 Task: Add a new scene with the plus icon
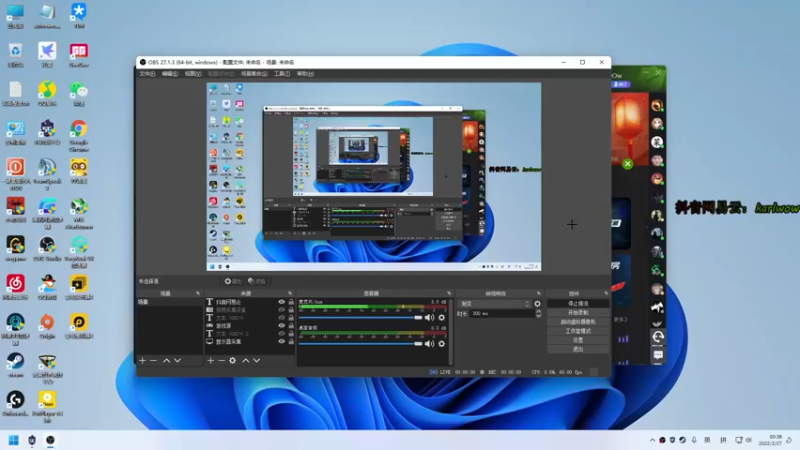pyautogui.click(x=142, y=360)
